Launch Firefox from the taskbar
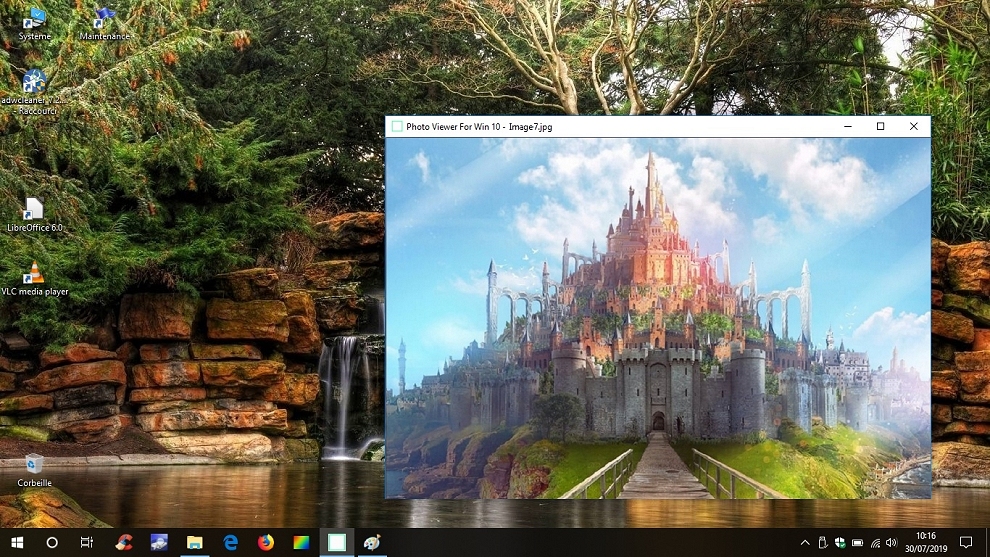Viewport: 990px width, 557px height. point(266,542)
